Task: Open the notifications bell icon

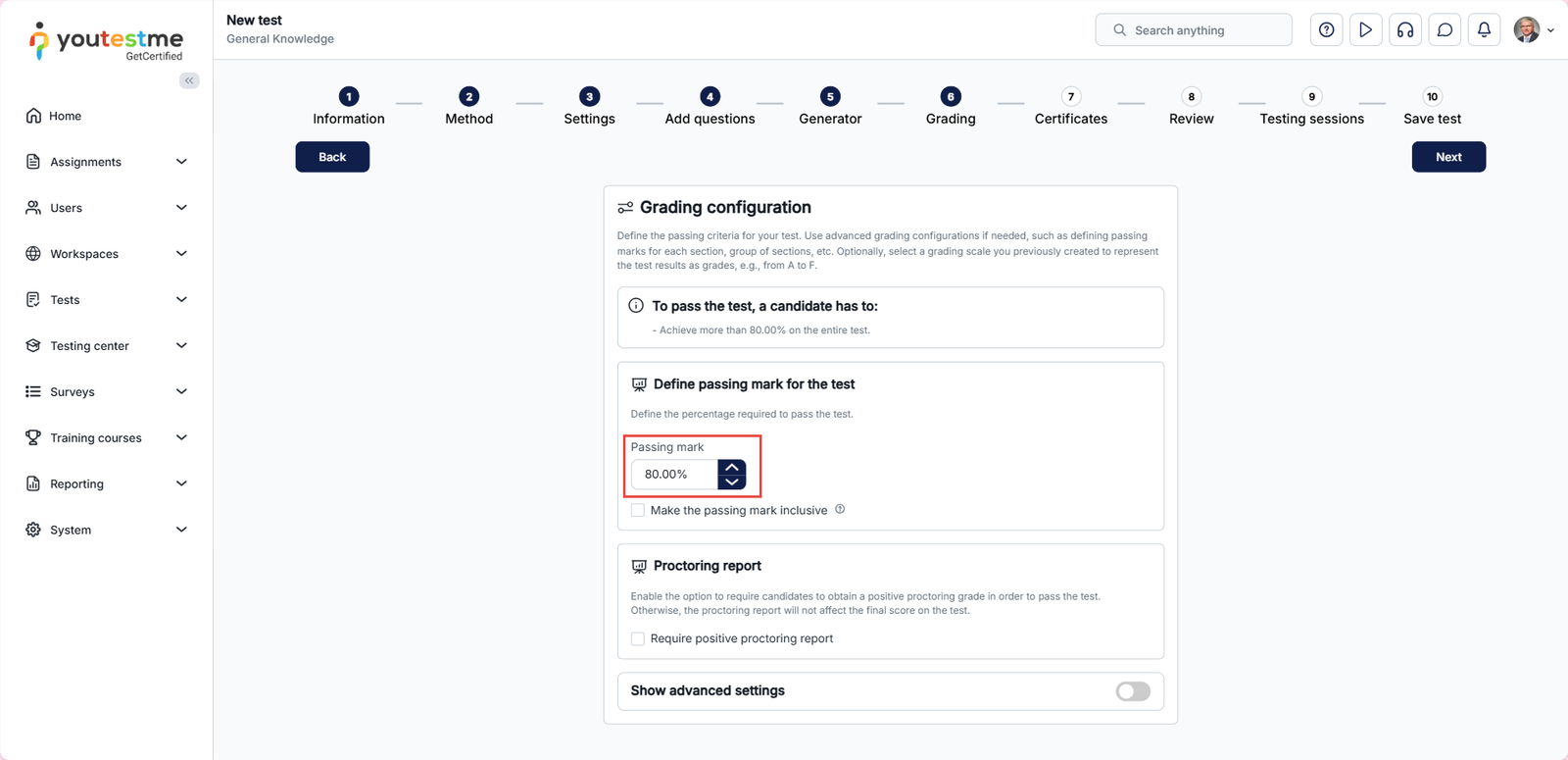Action: [x=1484, y=30]
